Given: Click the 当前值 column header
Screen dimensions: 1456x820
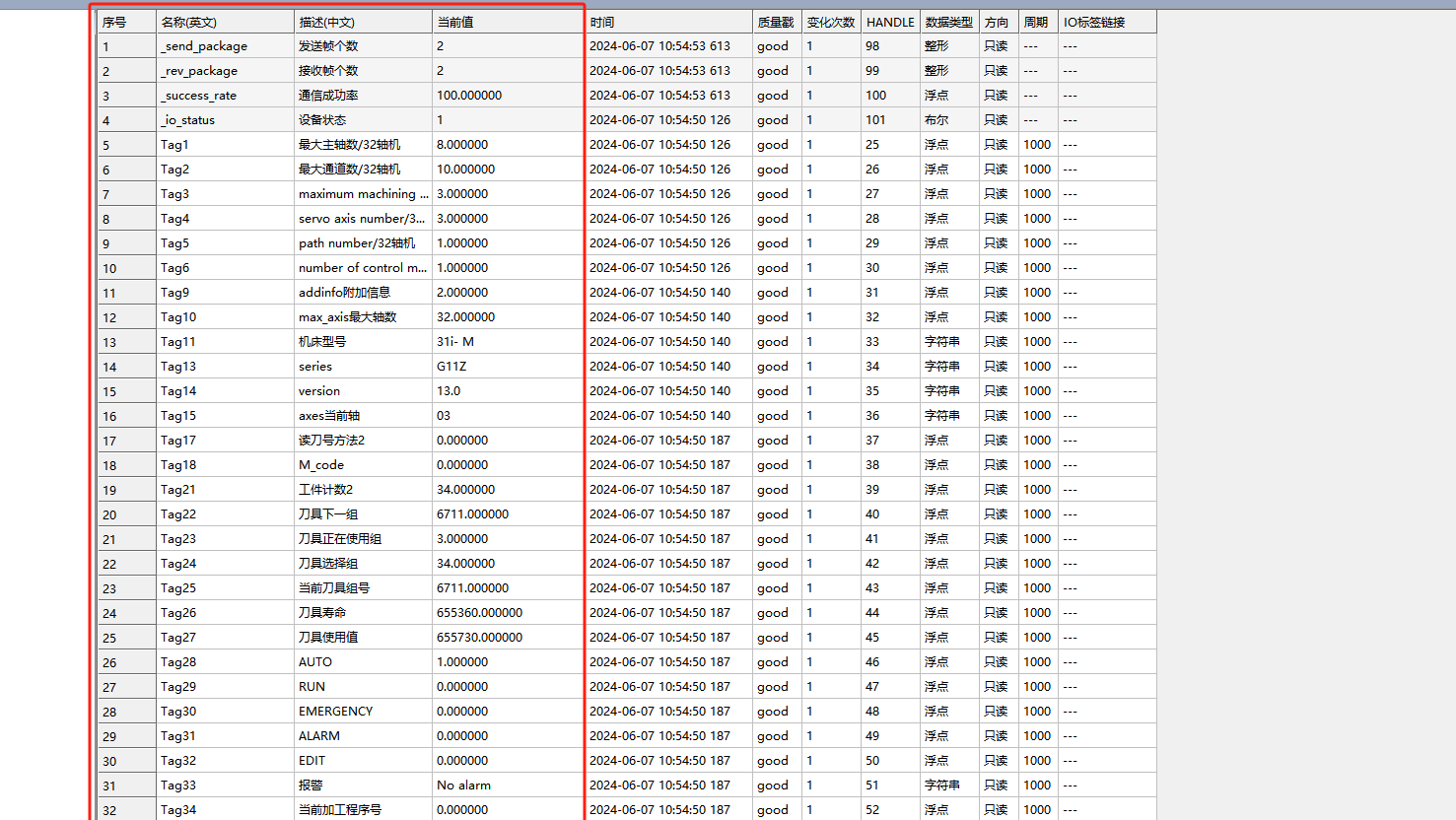Looking at the screenshot, I should 508,22.
